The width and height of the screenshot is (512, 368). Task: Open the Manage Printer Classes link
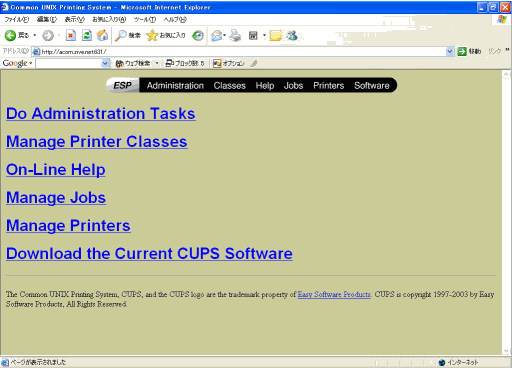tap(97, 142)
